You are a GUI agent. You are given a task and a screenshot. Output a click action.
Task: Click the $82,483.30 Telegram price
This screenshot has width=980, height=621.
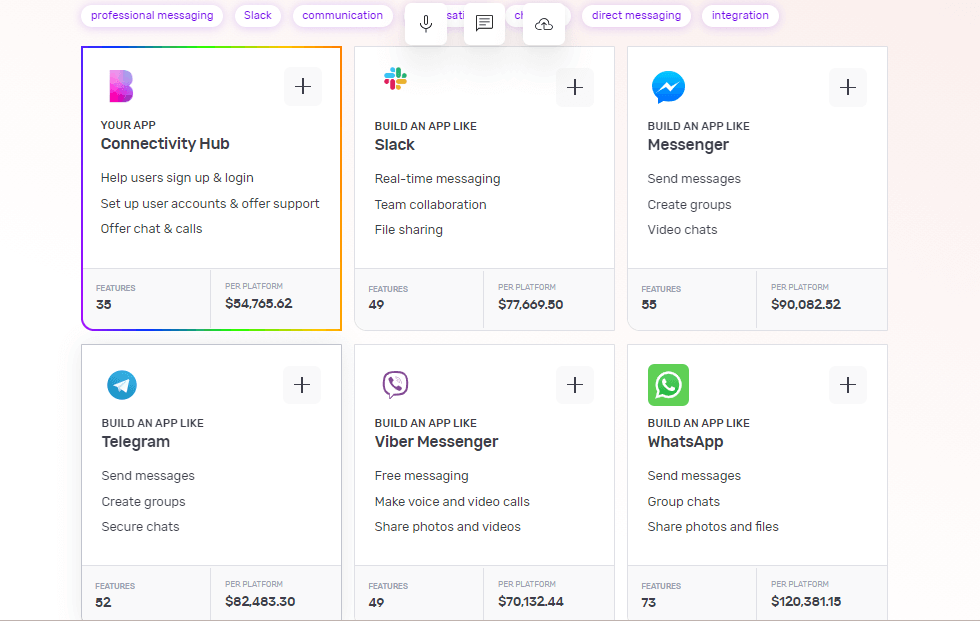coord(260,602)
